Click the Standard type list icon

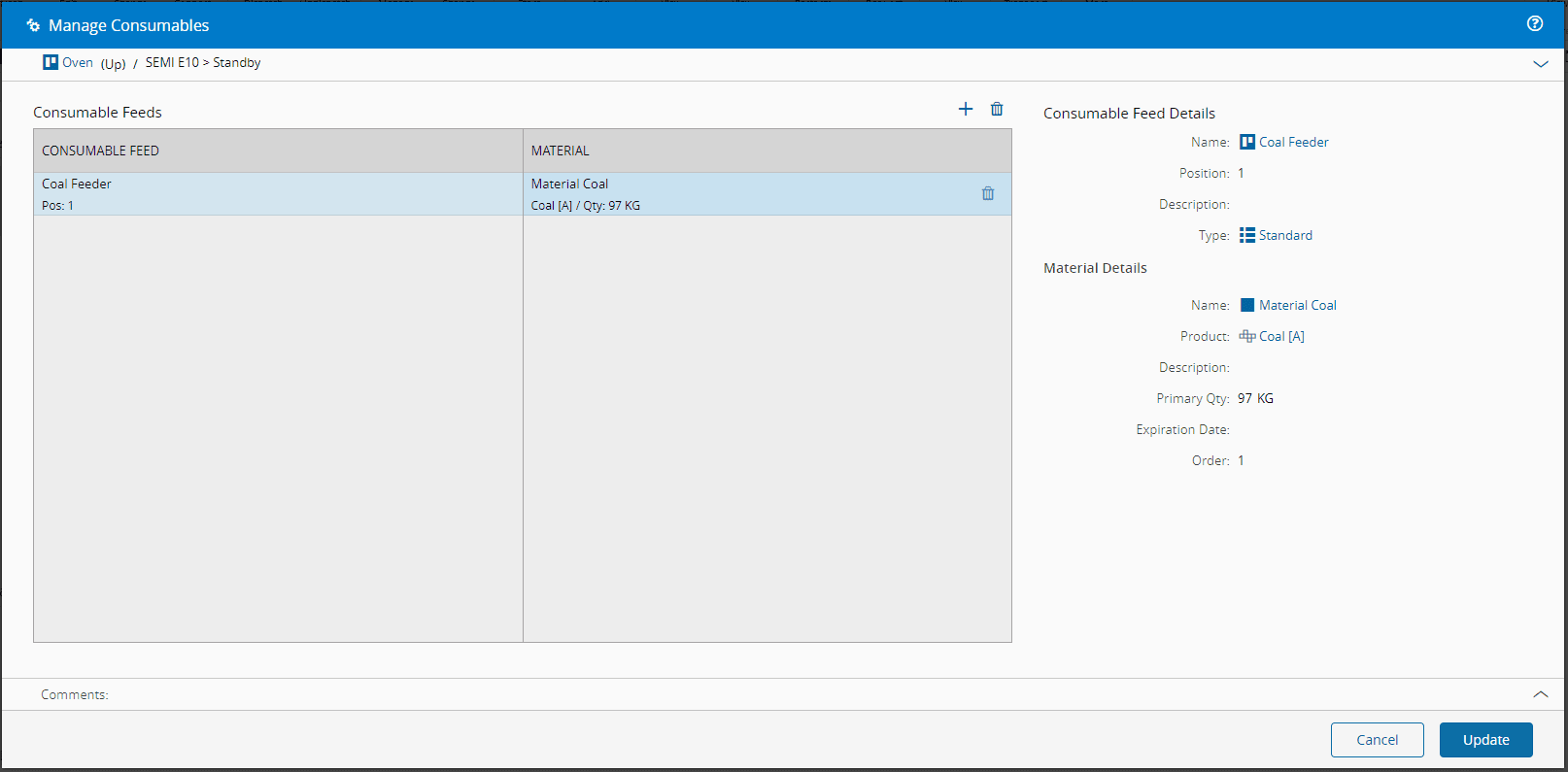tap(1247, 235)
